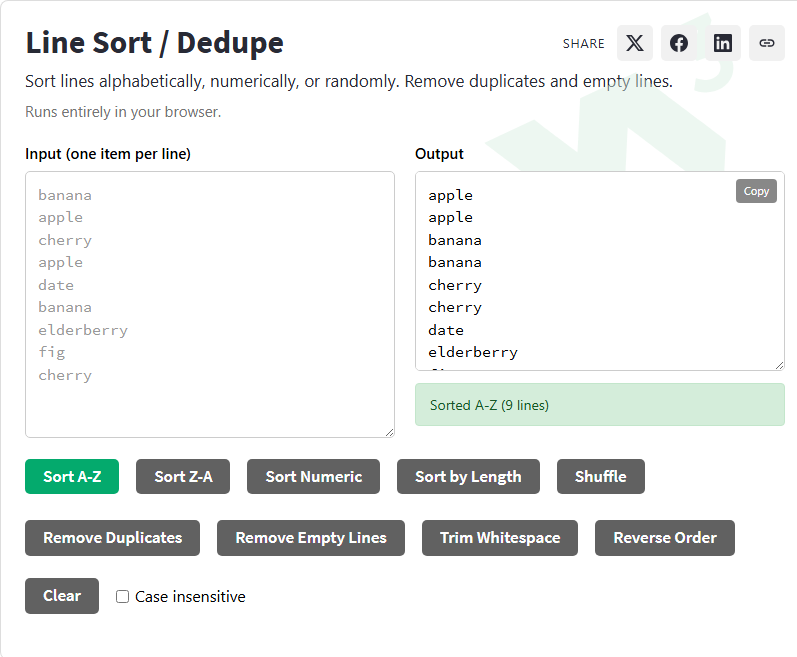The image size is (797, 657).
Task: Click the 'SHARE' label
Action: [584, 44]
